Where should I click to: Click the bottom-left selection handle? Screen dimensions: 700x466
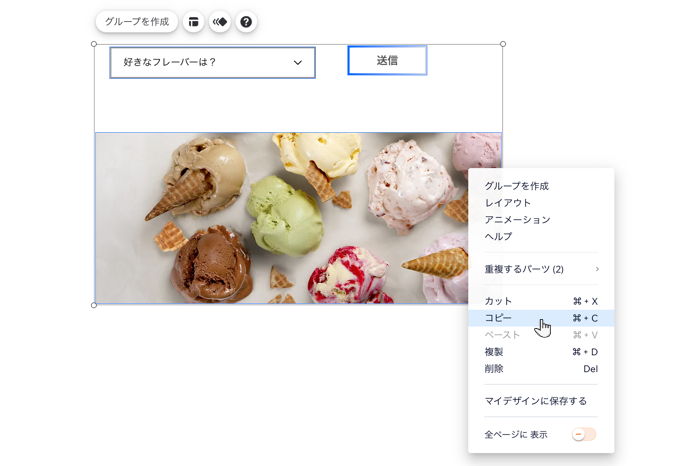tap(94, 305)
